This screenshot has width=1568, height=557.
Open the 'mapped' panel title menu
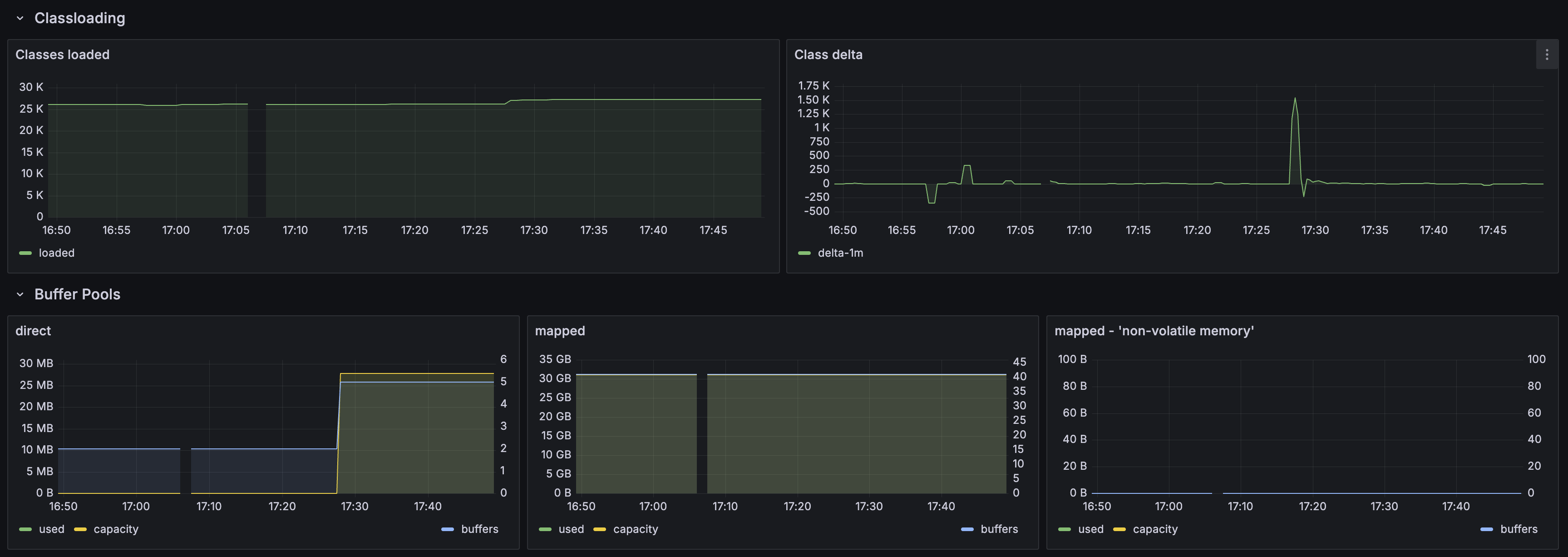559,330
